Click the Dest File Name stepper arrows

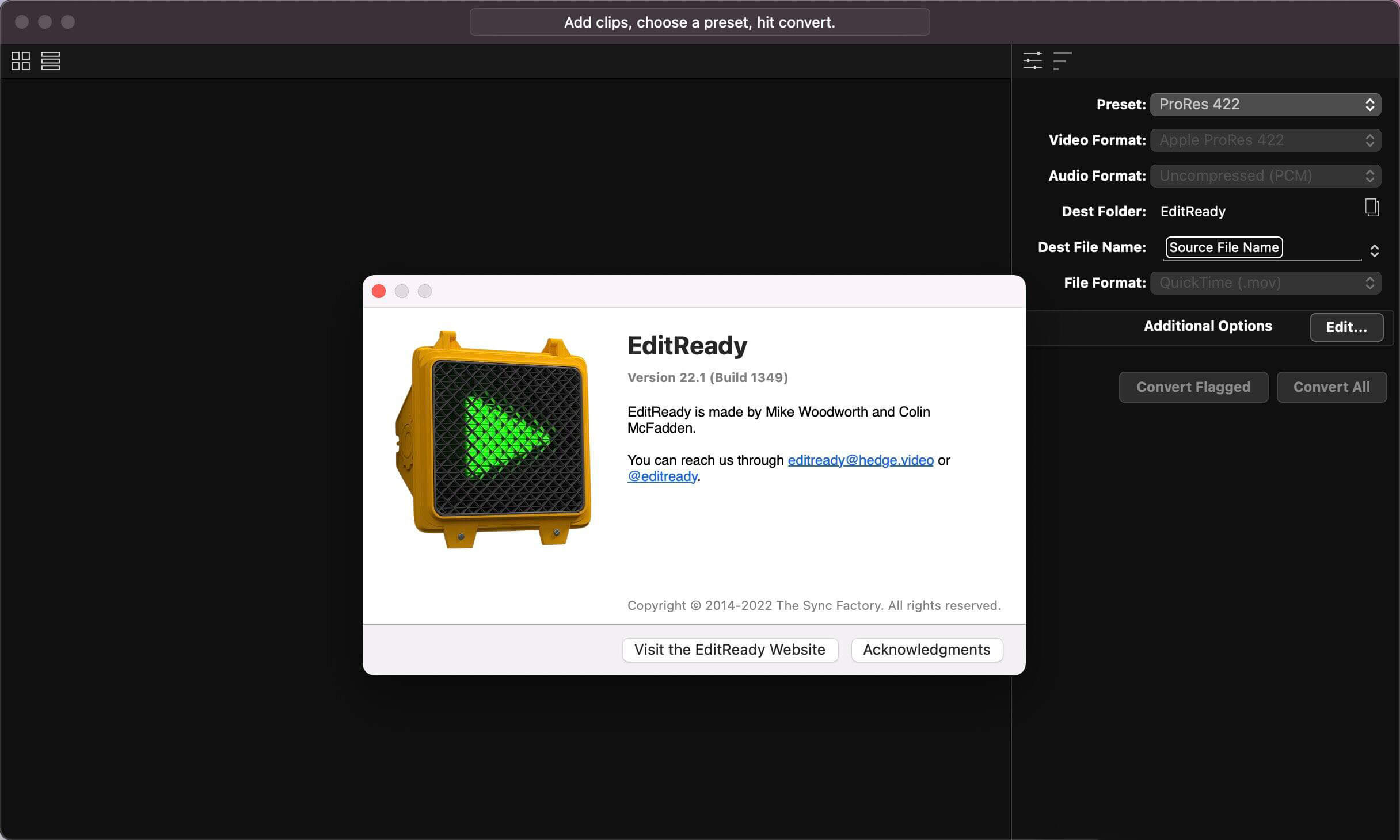coord(1374,251)
